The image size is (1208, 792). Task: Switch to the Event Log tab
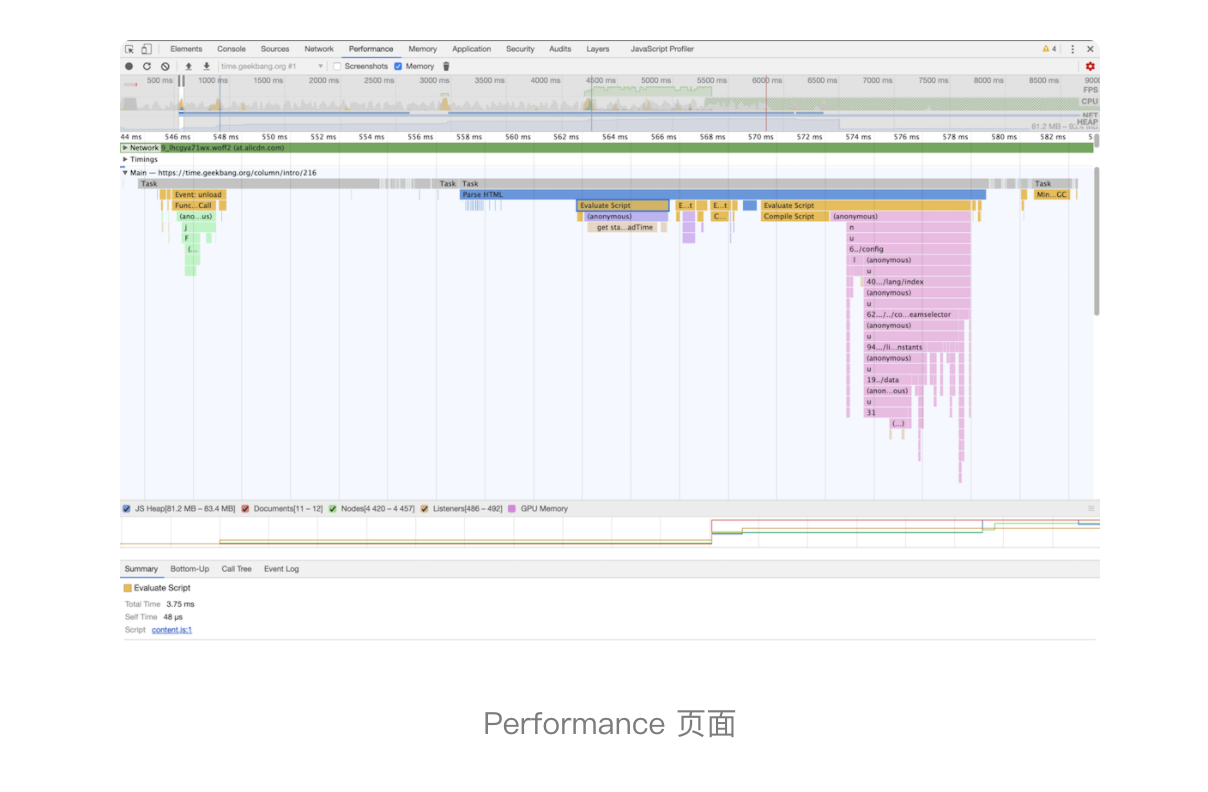pos(281,569)
